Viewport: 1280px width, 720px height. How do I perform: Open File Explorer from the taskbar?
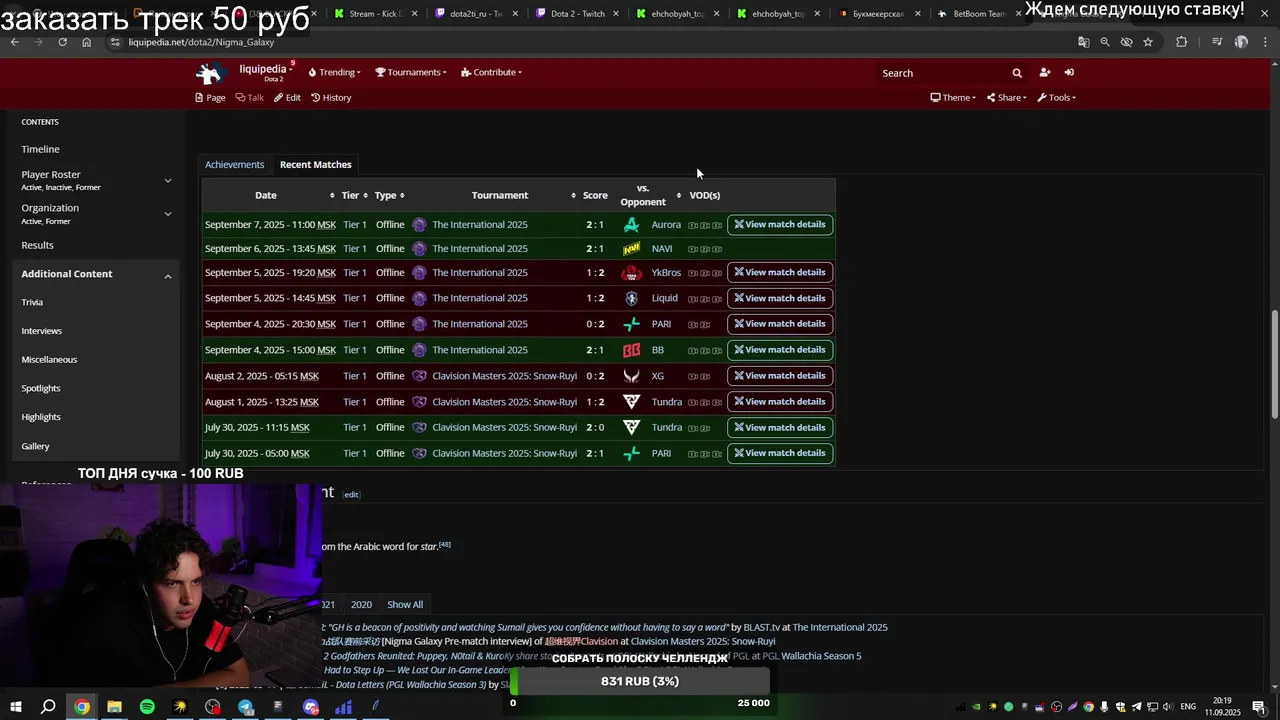point(114,707)
